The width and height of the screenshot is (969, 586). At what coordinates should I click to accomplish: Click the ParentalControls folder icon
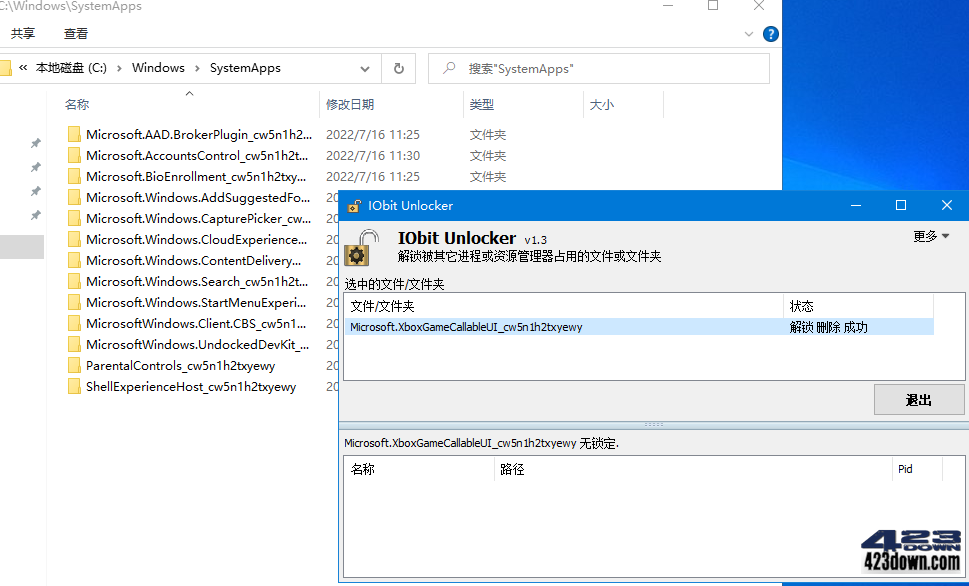[75, 365]
